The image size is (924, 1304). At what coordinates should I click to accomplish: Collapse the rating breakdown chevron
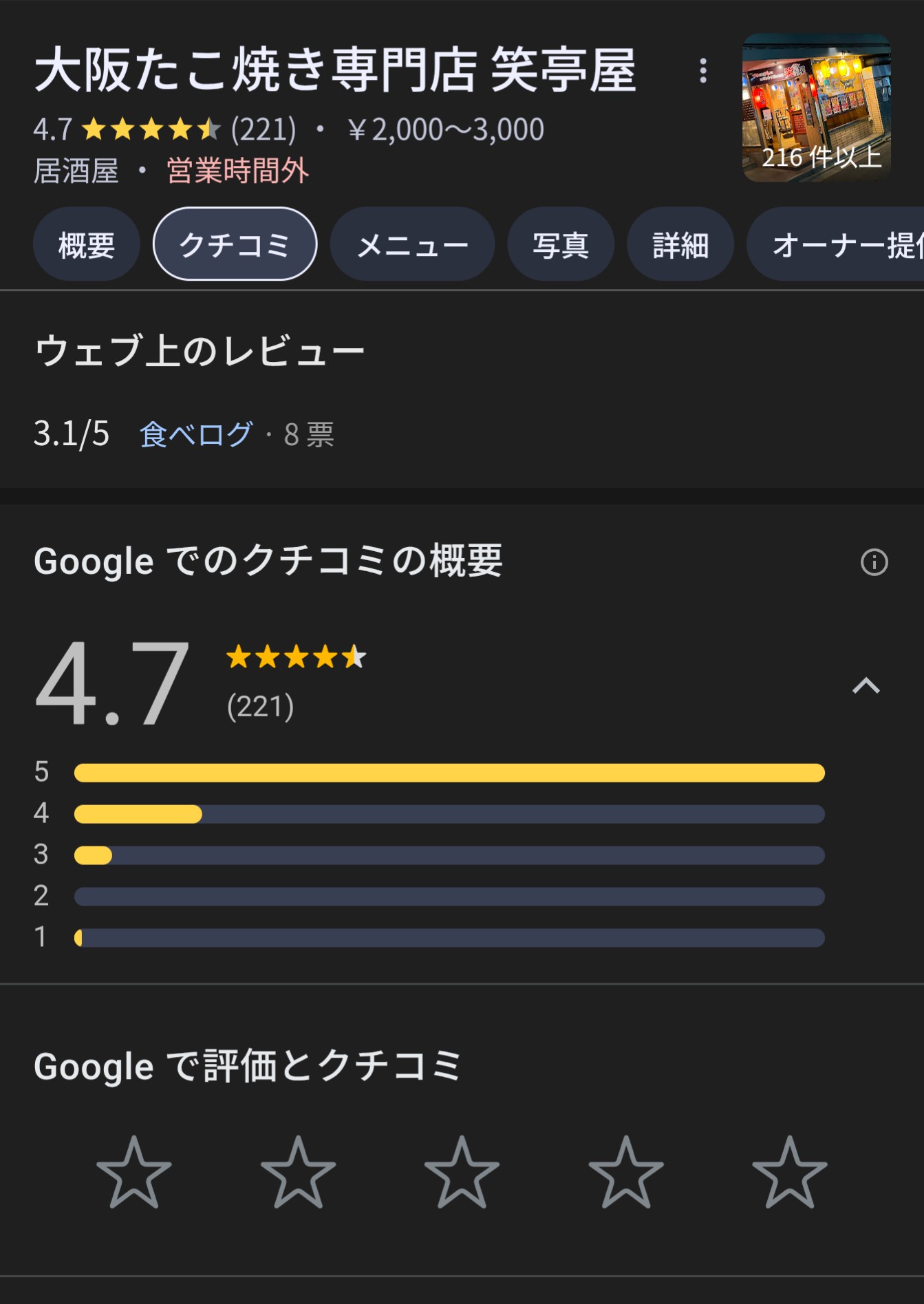pyautogui.click(x=866, y=685)
